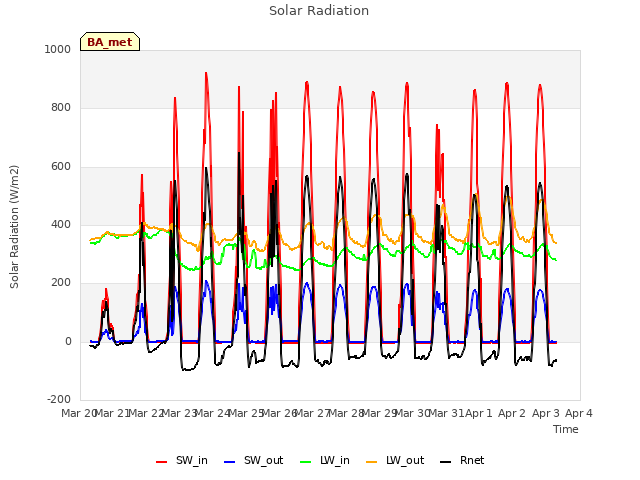The width and height of the screenshot is (640, 480).
Task: Click the 600 y-axis tick label
Action: click(61, 167)
